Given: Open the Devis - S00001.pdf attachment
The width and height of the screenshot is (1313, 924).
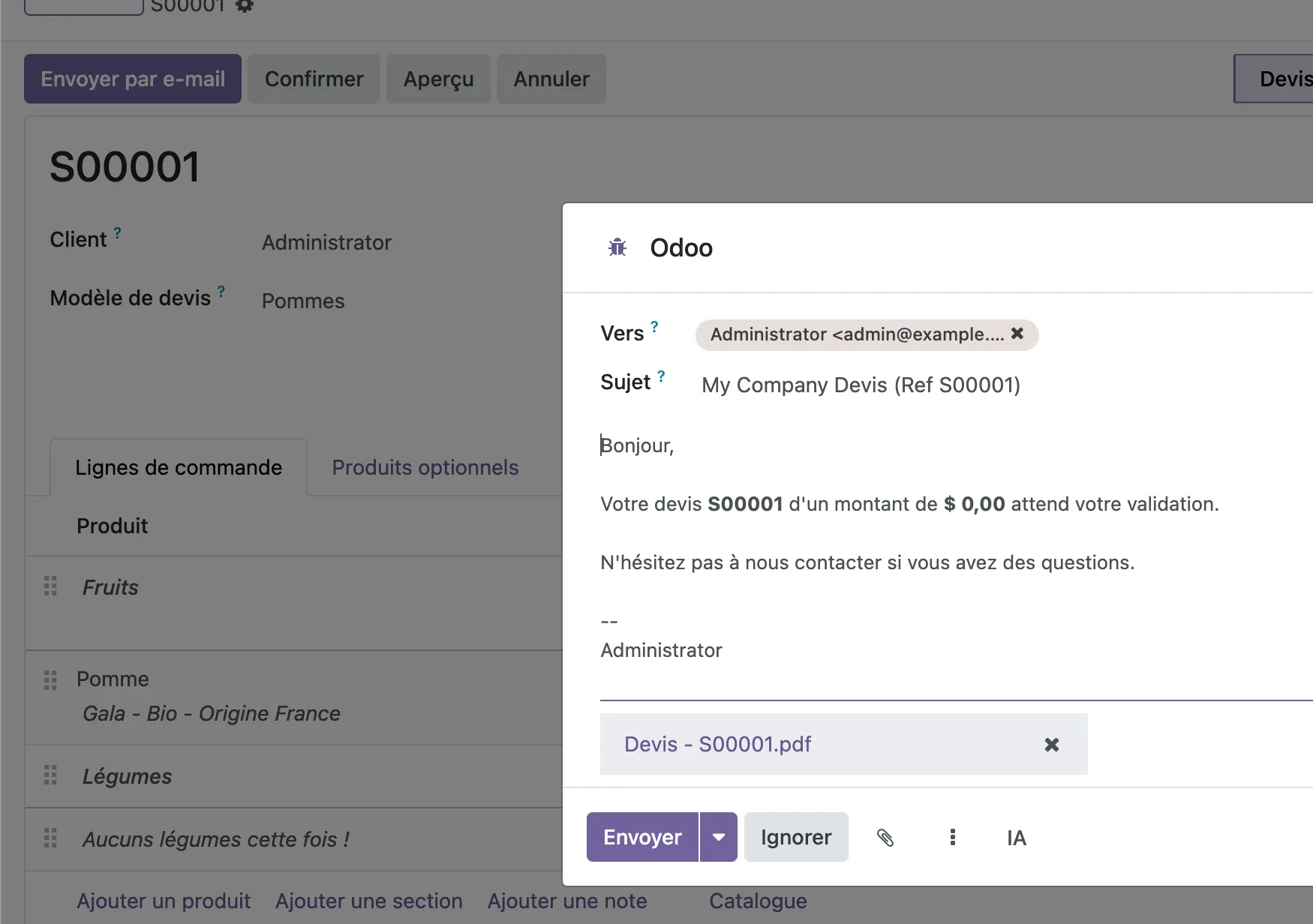Looking at the screenshot, I should coord(718,744).
